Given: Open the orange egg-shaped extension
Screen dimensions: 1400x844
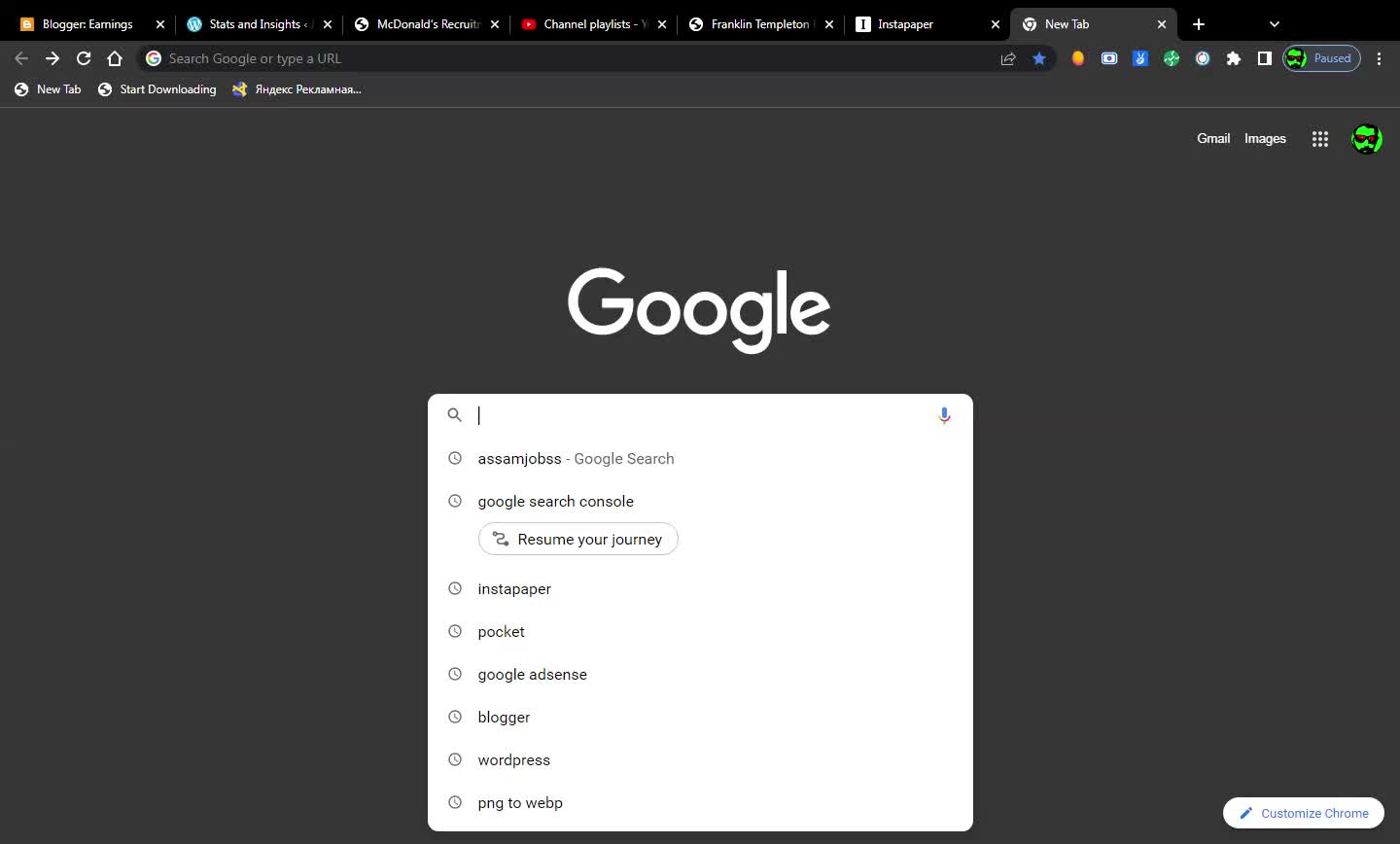Looking at the screenshot, I should tap(1078, 58).
